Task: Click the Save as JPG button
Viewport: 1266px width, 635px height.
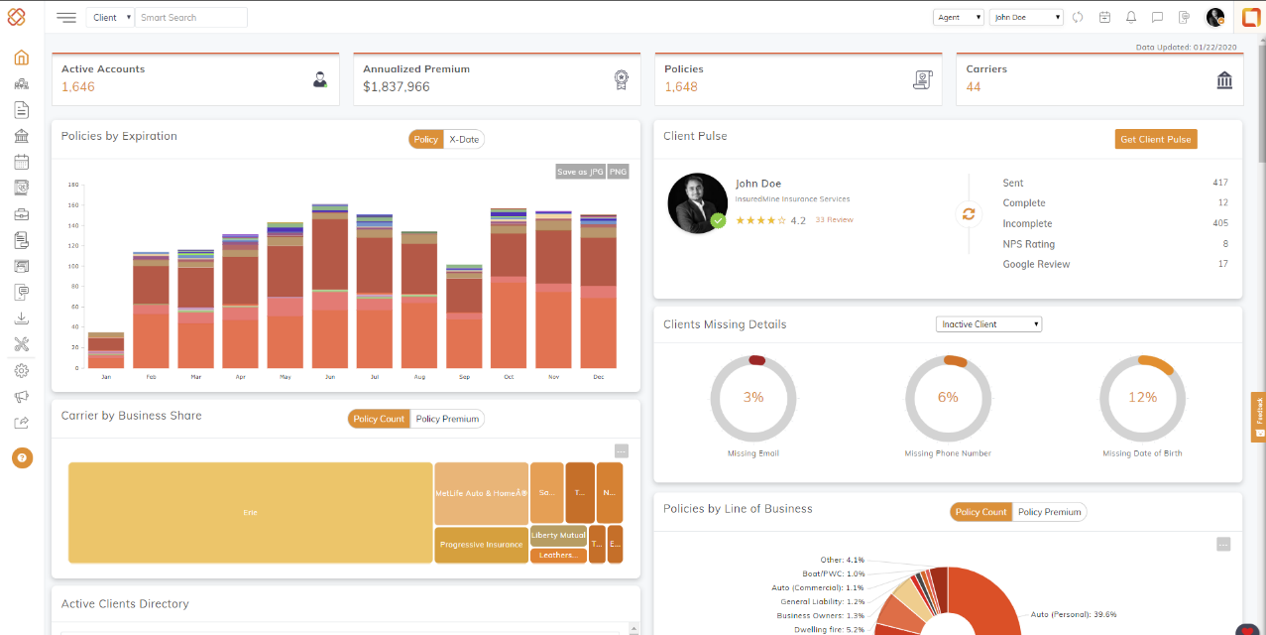Action: pyautogui.click(x=580, y=172)
